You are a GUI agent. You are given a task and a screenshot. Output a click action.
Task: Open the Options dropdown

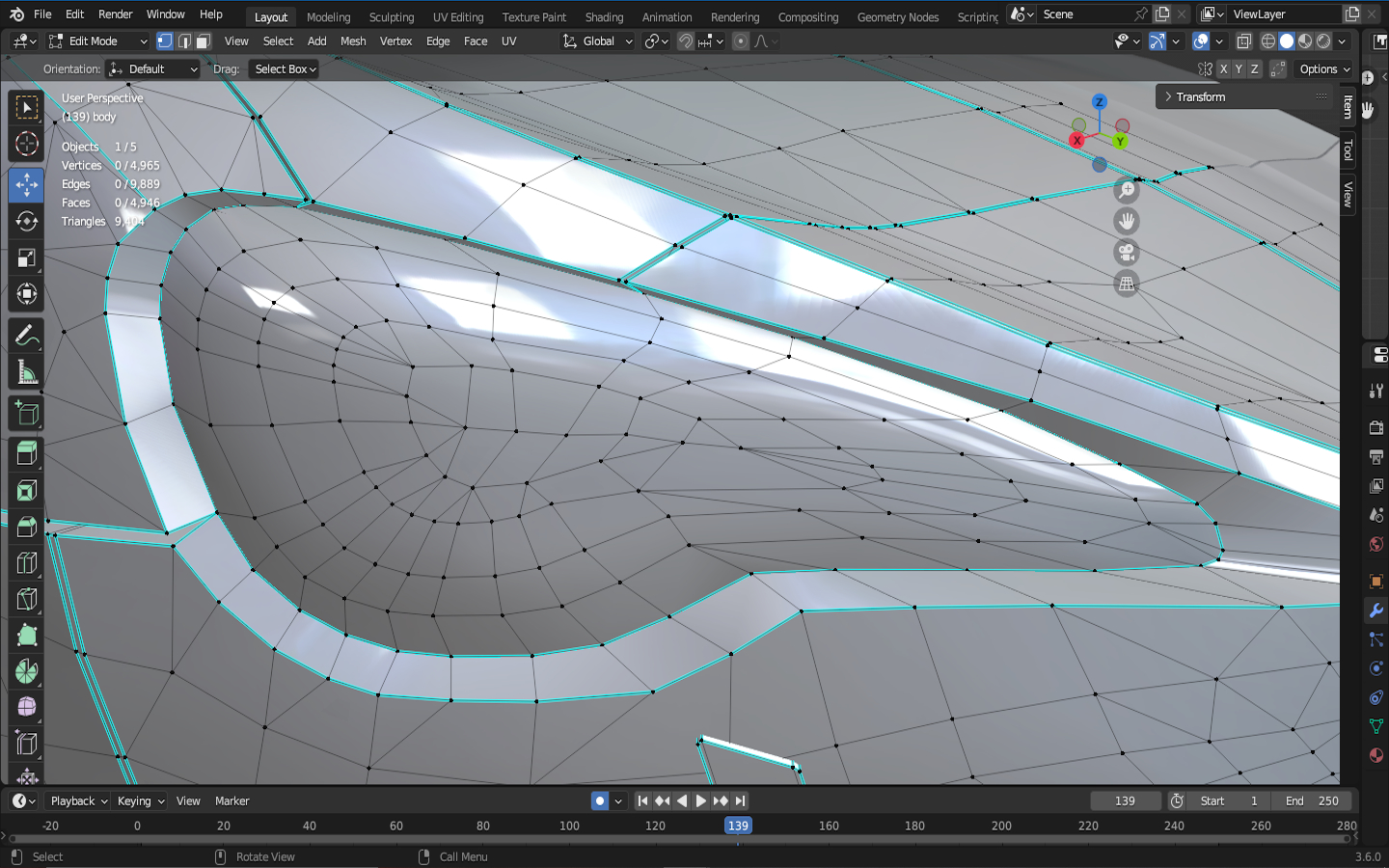[1324, 69]
